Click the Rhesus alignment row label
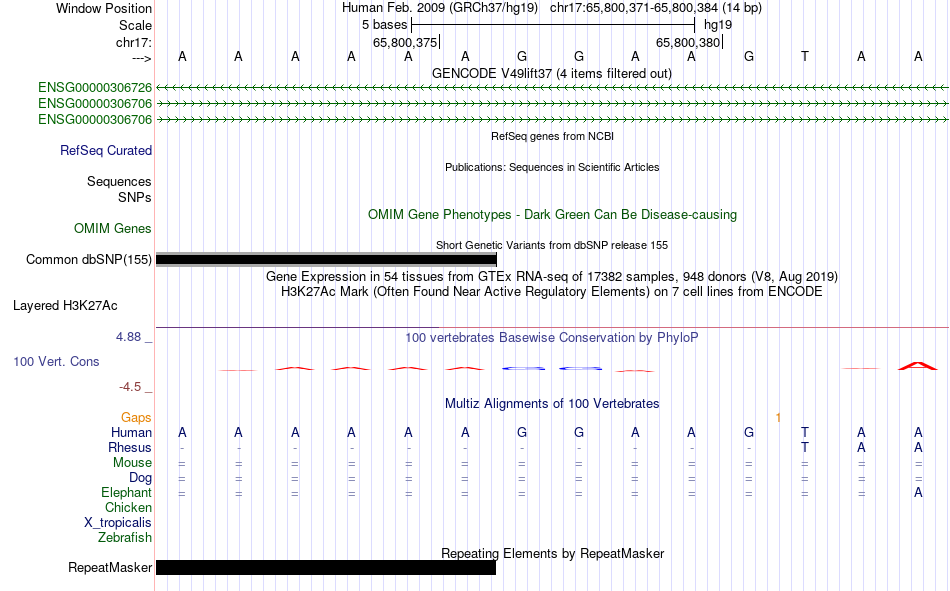This screenshot has height=591, width=950. [130, 447]
